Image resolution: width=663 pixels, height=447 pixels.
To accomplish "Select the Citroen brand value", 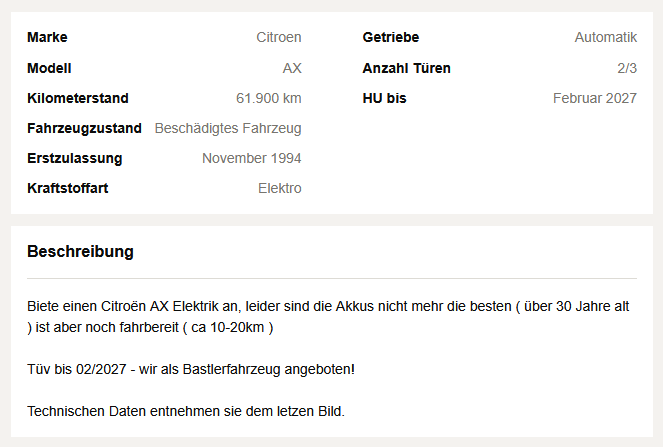I will pyautogui.click(x=279, y=37).
